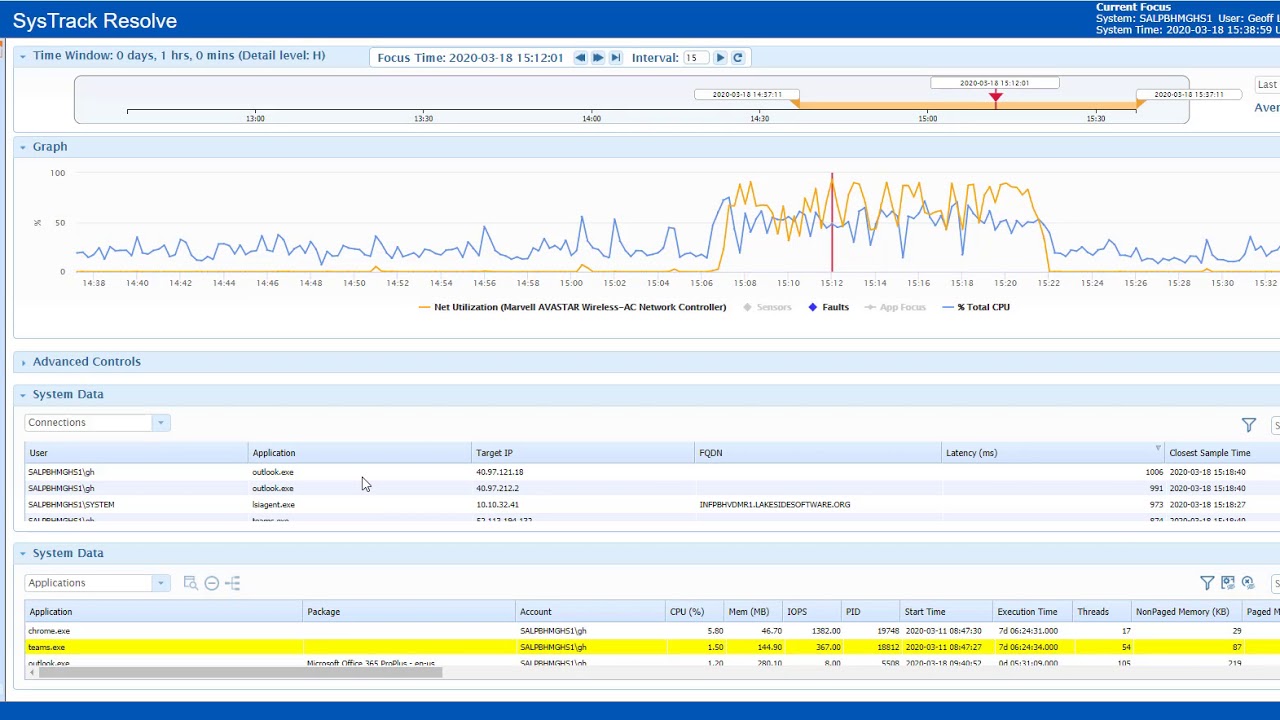Sort by Threads column header
This screenshot has height=720, width=1280.
point(1102,612)
